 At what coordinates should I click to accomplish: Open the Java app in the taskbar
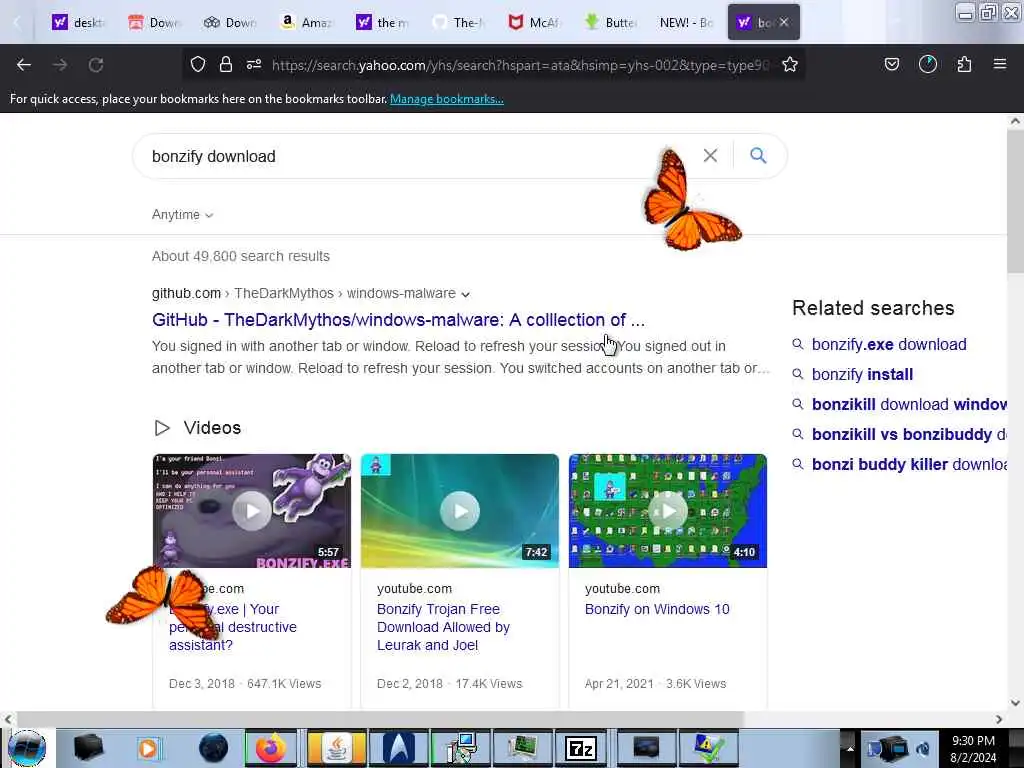coord(336,748)
